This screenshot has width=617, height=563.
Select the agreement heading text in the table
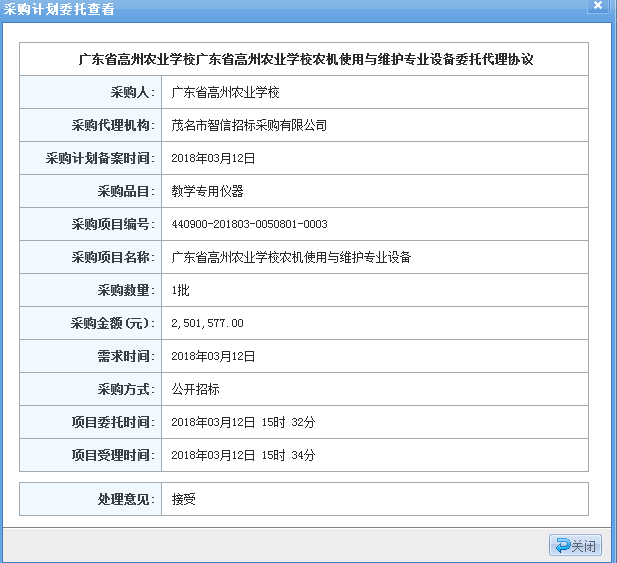click(305, 59)
